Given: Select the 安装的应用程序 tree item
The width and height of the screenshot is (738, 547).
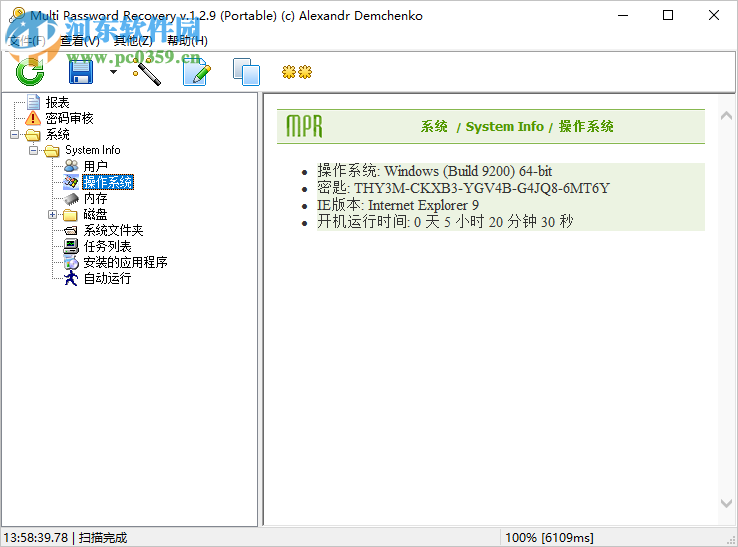Looking at the screenshot, I should (x=125, y=262).
